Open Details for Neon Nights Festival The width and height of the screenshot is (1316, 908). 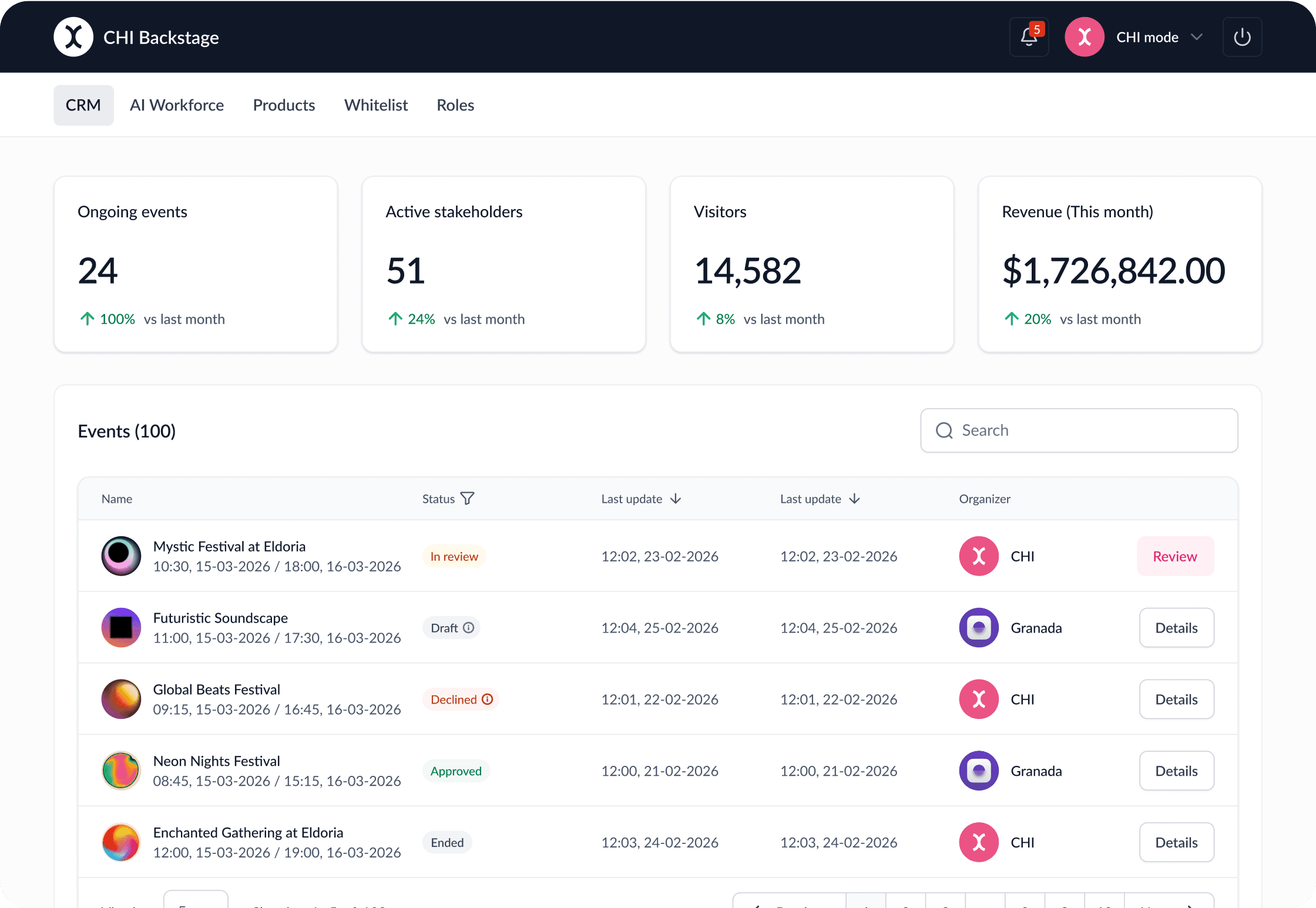[1176, 771]
